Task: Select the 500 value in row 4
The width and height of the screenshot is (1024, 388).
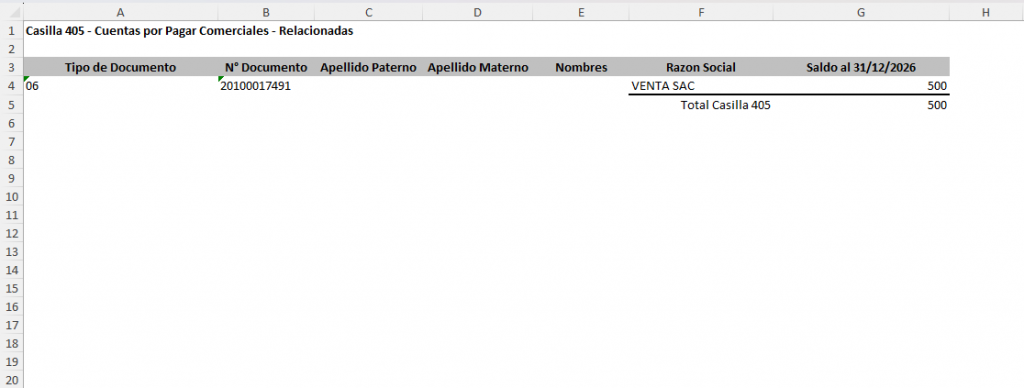Action: [861, 86]
